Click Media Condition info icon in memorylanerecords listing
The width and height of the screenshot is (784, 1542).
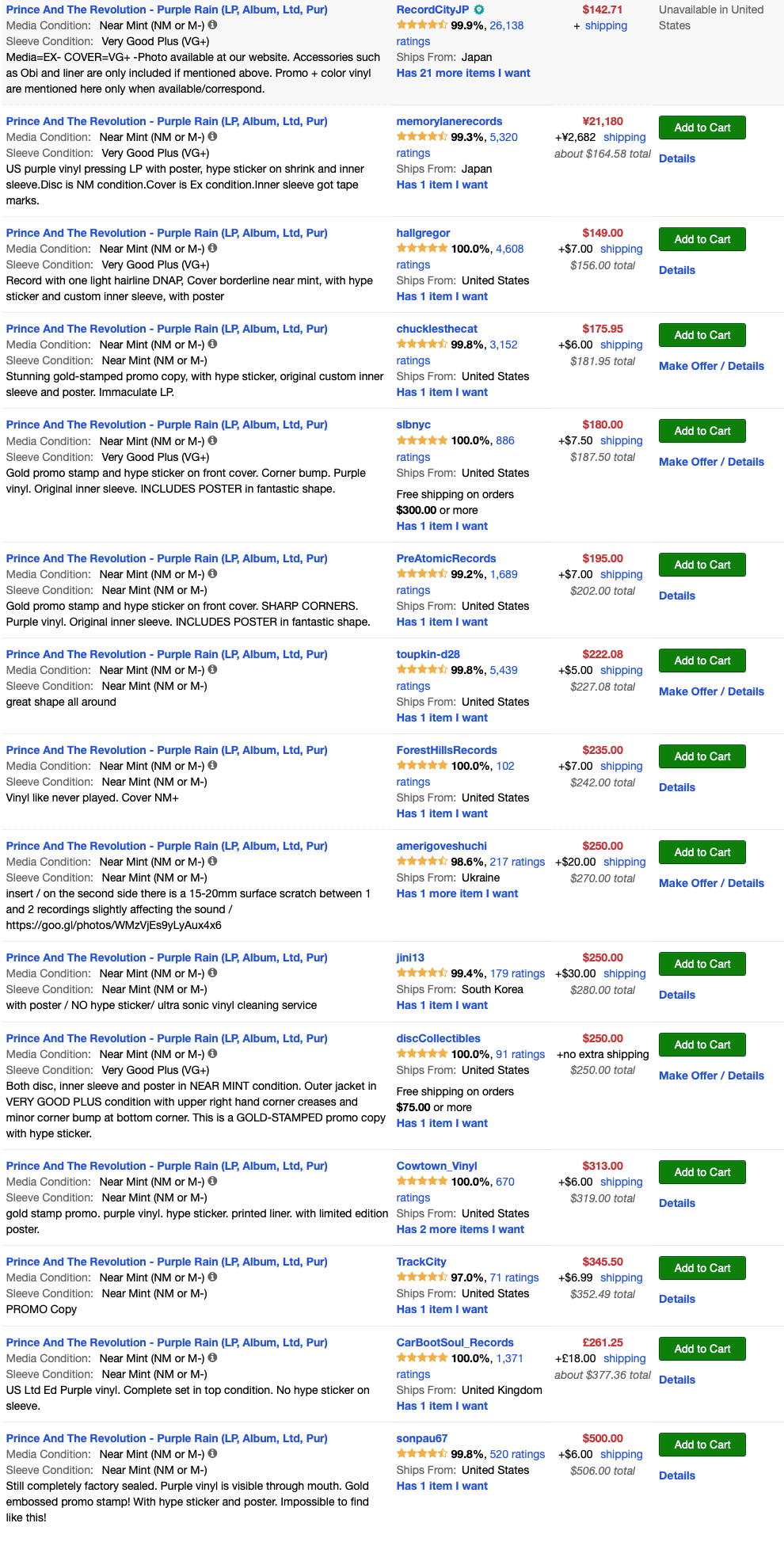pos(212,136)
